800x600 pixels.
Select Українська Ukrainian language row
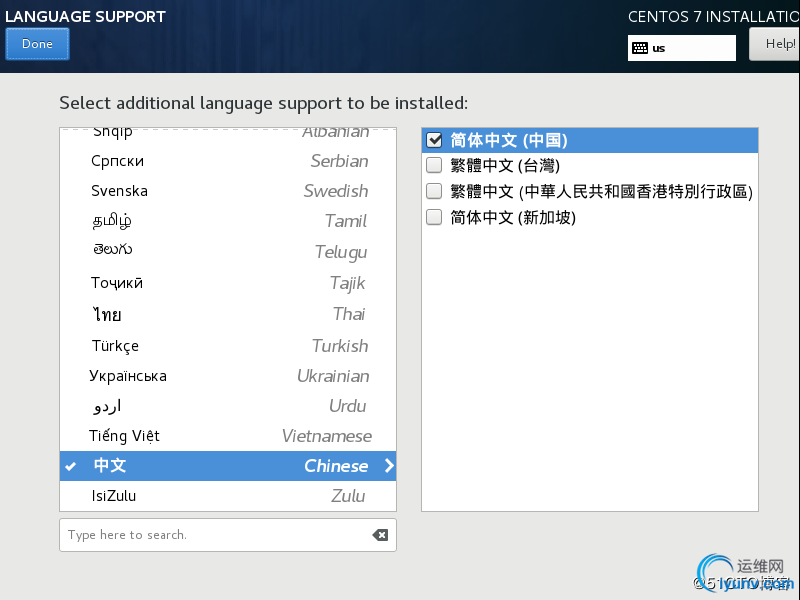[x=228, y=376]
